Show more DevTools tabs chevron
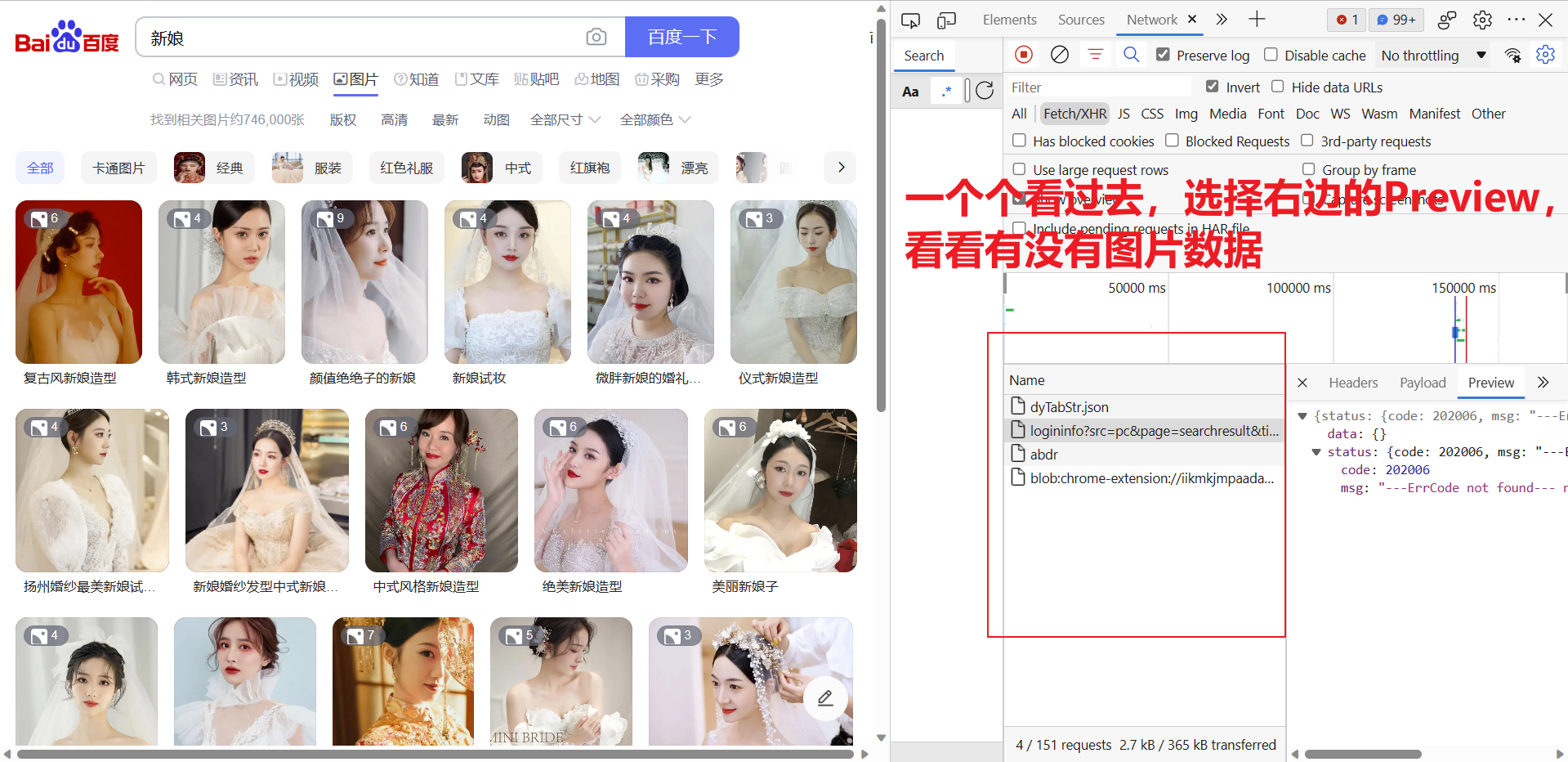 (1222, 19)
